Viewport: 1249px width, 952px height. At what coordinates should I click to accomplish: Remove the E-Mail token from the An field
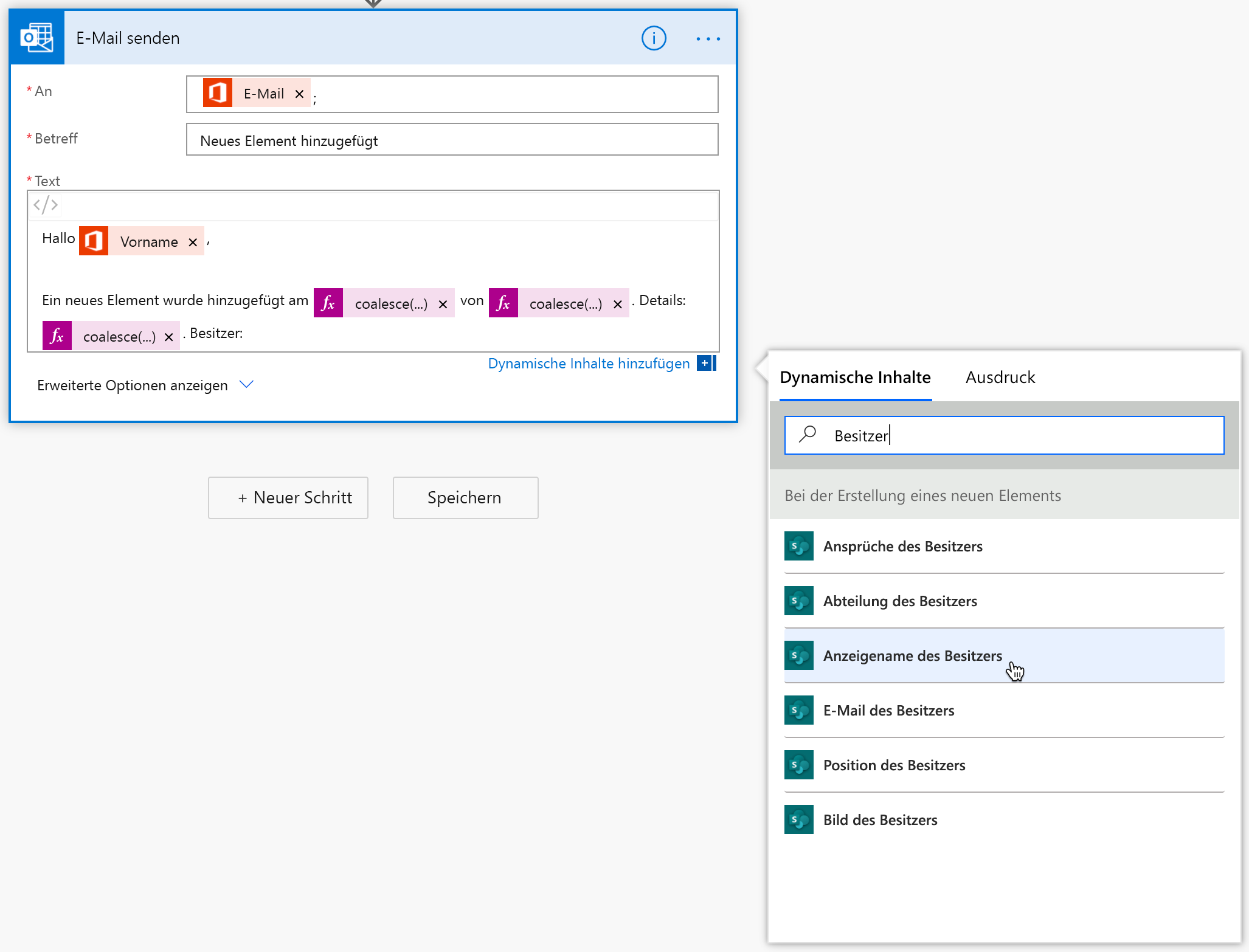pyautogui.click(x=299, y=94)
